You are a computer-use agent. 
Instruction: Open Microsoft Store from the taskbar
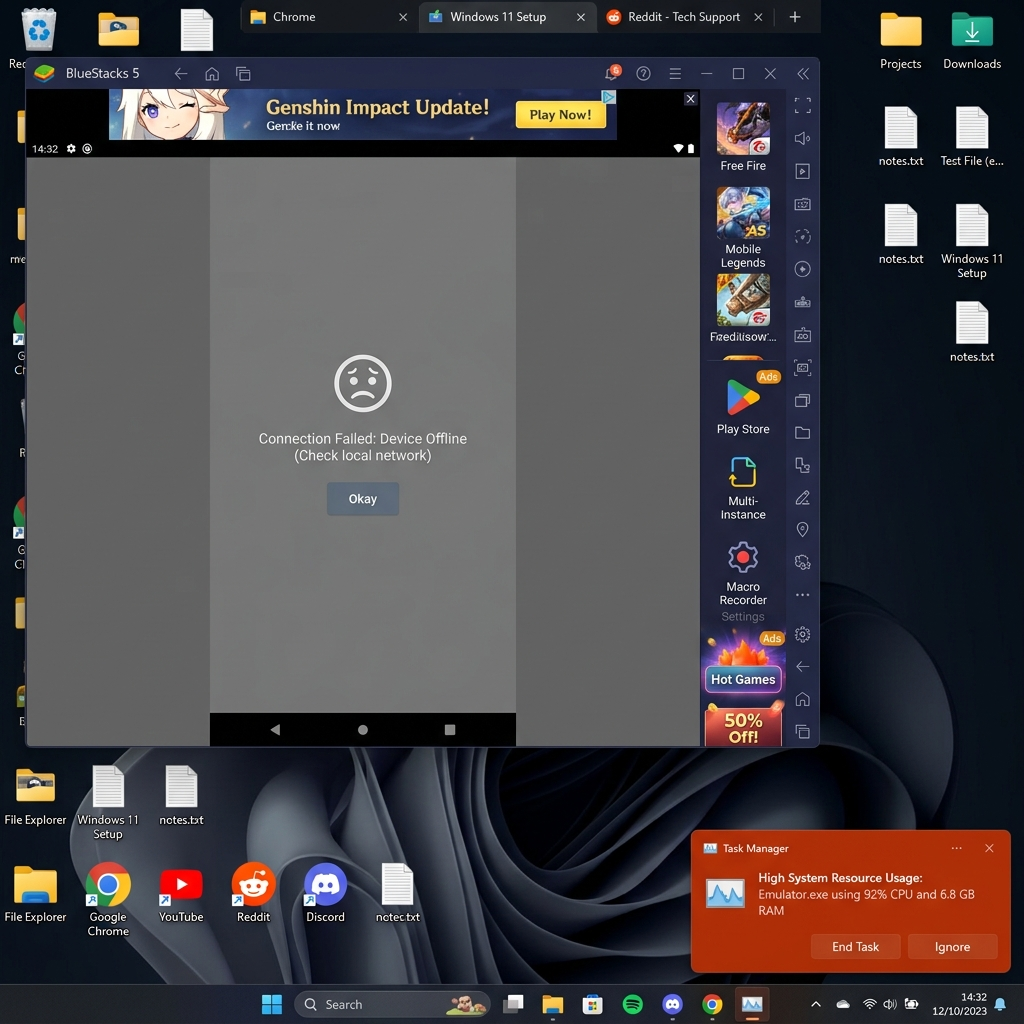pyautogui.click(x=592, y=1004)
